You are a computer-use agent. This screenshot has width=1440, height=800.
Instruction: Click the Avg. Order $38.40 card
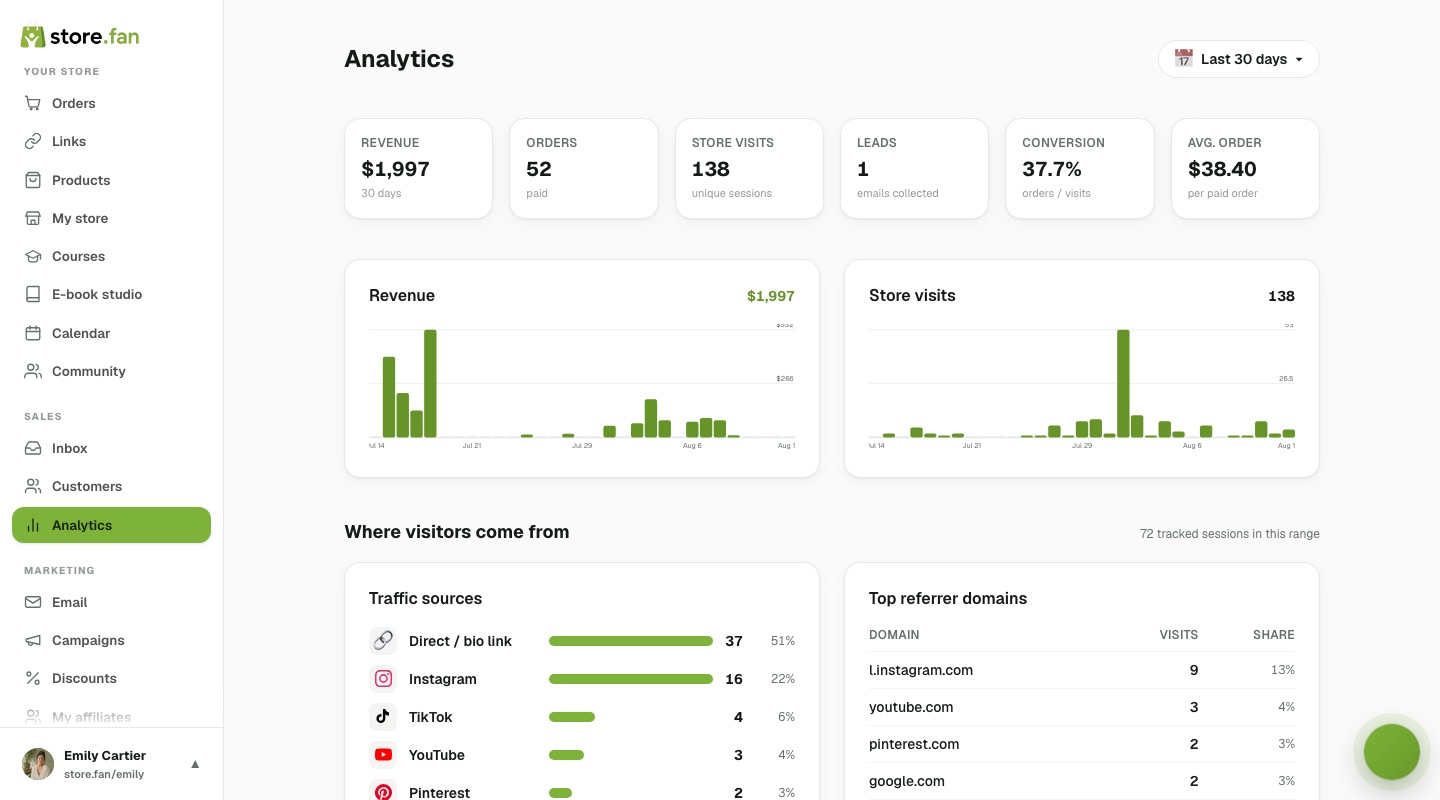(1245, 168)
